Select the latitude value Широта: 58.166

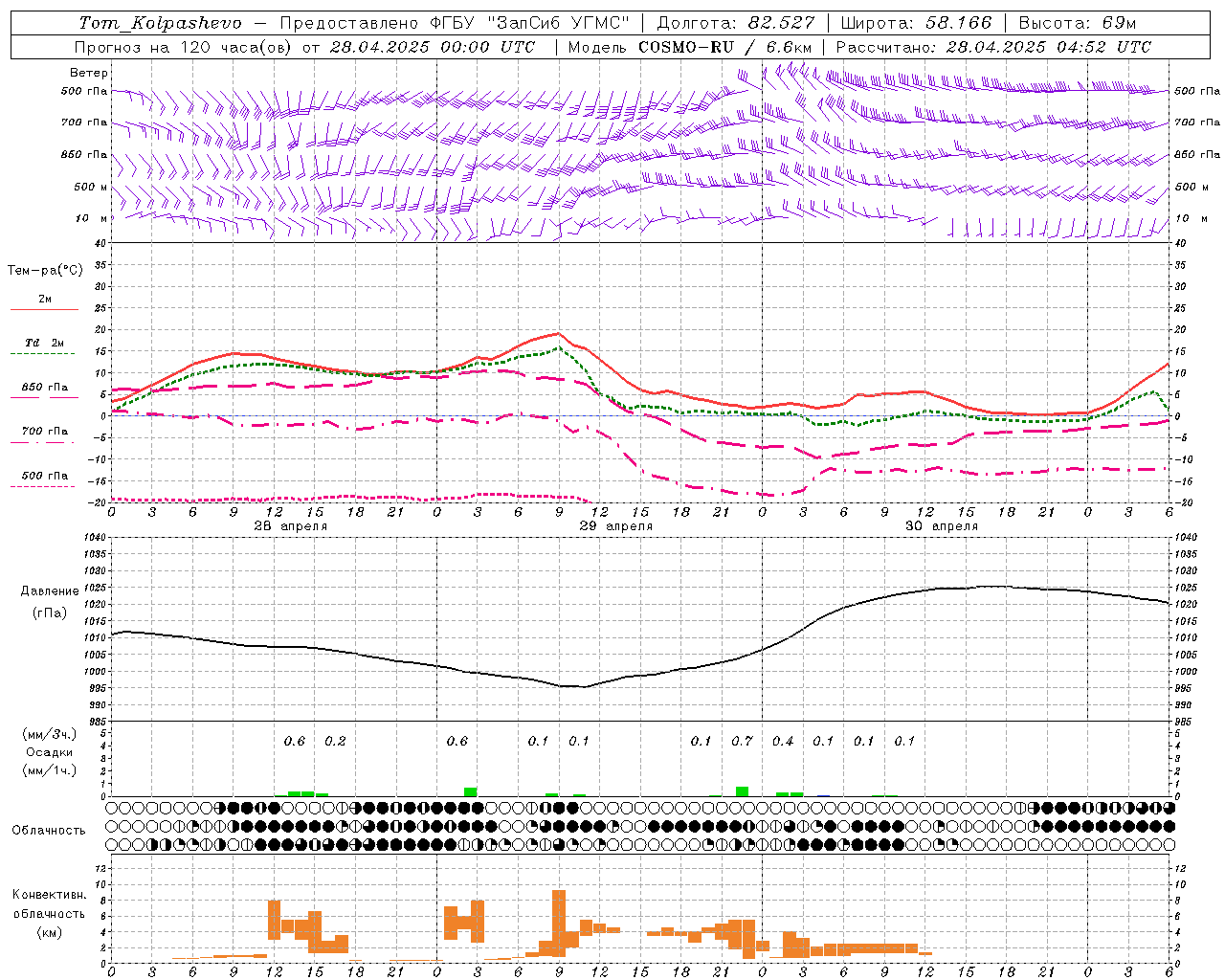(x=917, y=23)
